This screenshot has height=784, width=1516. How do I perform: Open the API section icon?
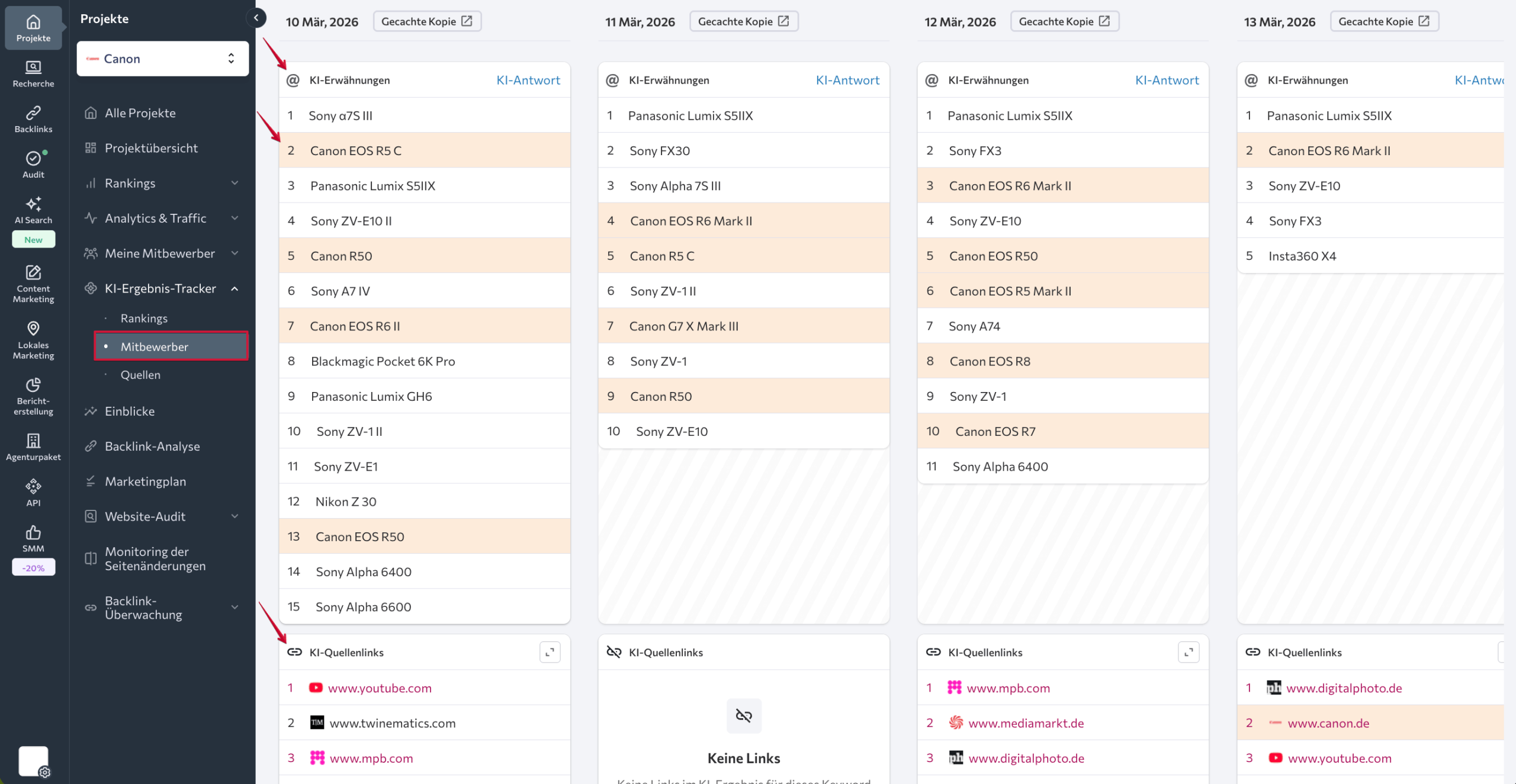(33, 493)
